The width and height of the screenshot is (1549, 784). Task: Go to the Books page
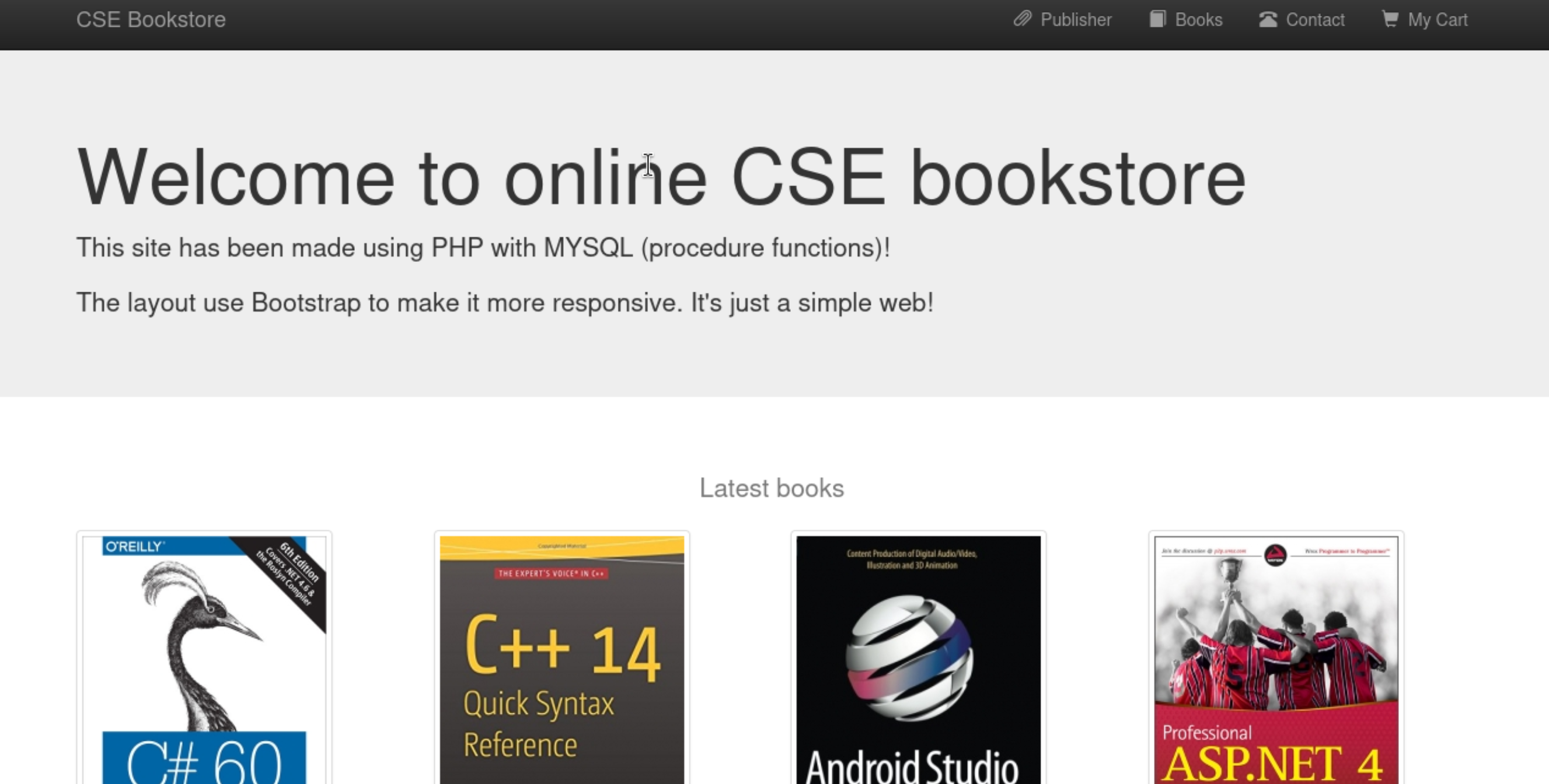[x=1198, y=20]
